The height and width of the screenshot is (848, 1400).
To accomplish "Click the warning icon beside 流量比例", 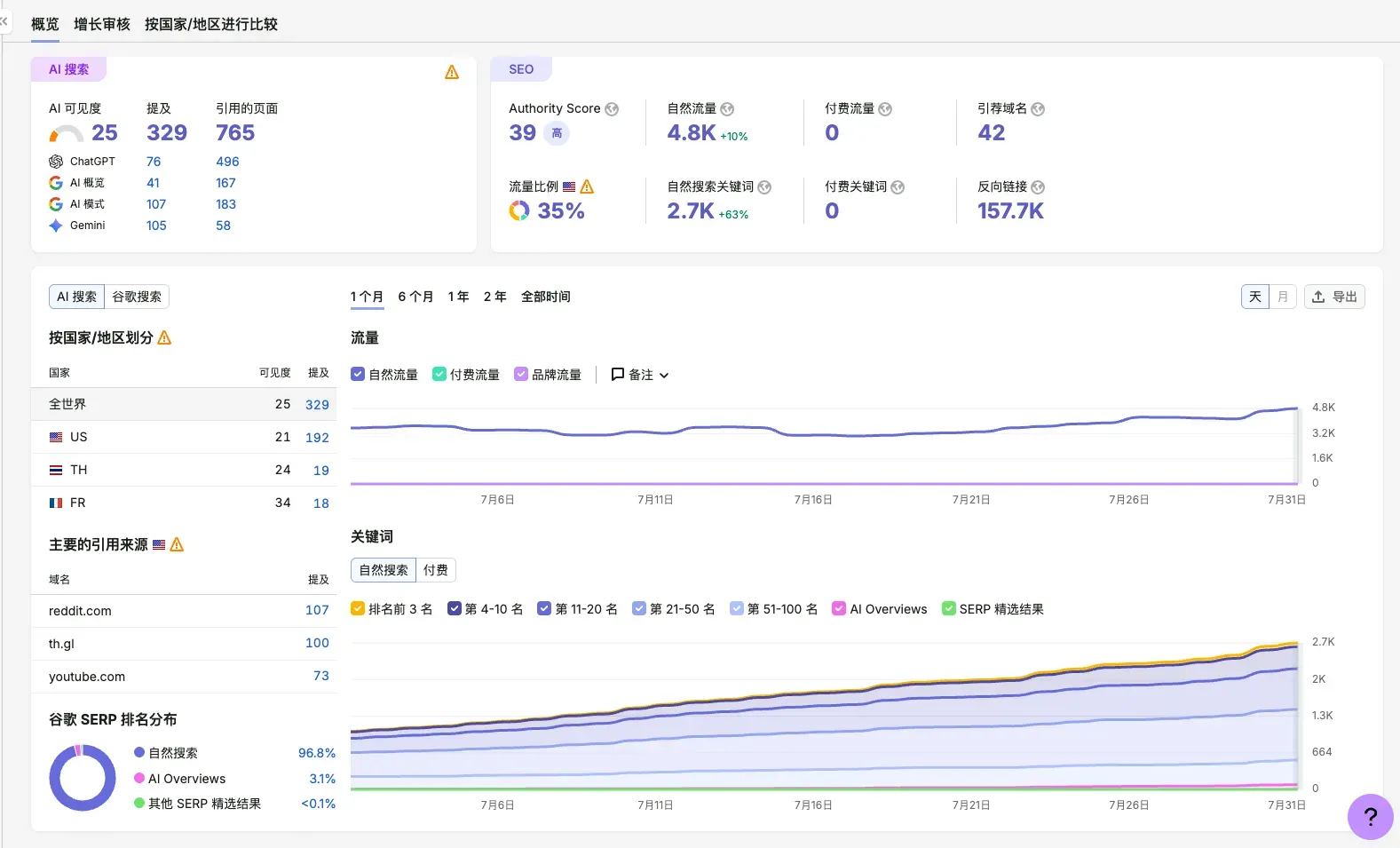I will coord(587,186).
